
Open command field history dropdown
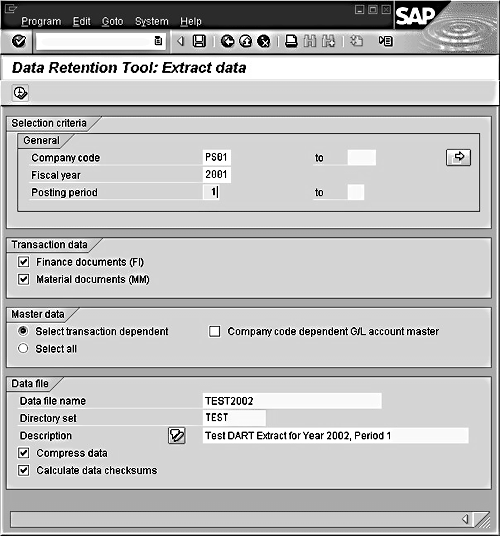tap(158, 41)
